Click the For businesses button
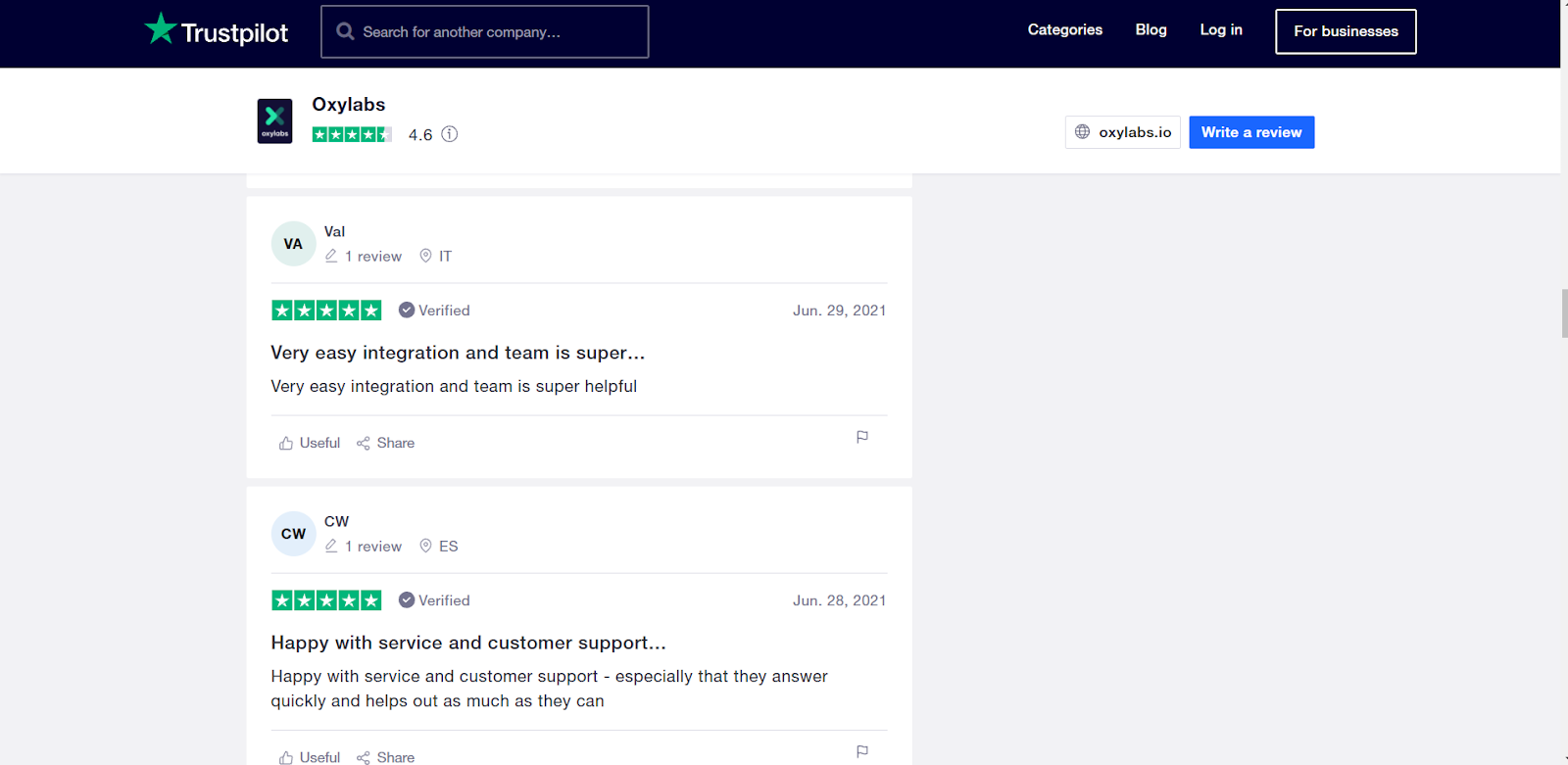 pos(1346,31)
